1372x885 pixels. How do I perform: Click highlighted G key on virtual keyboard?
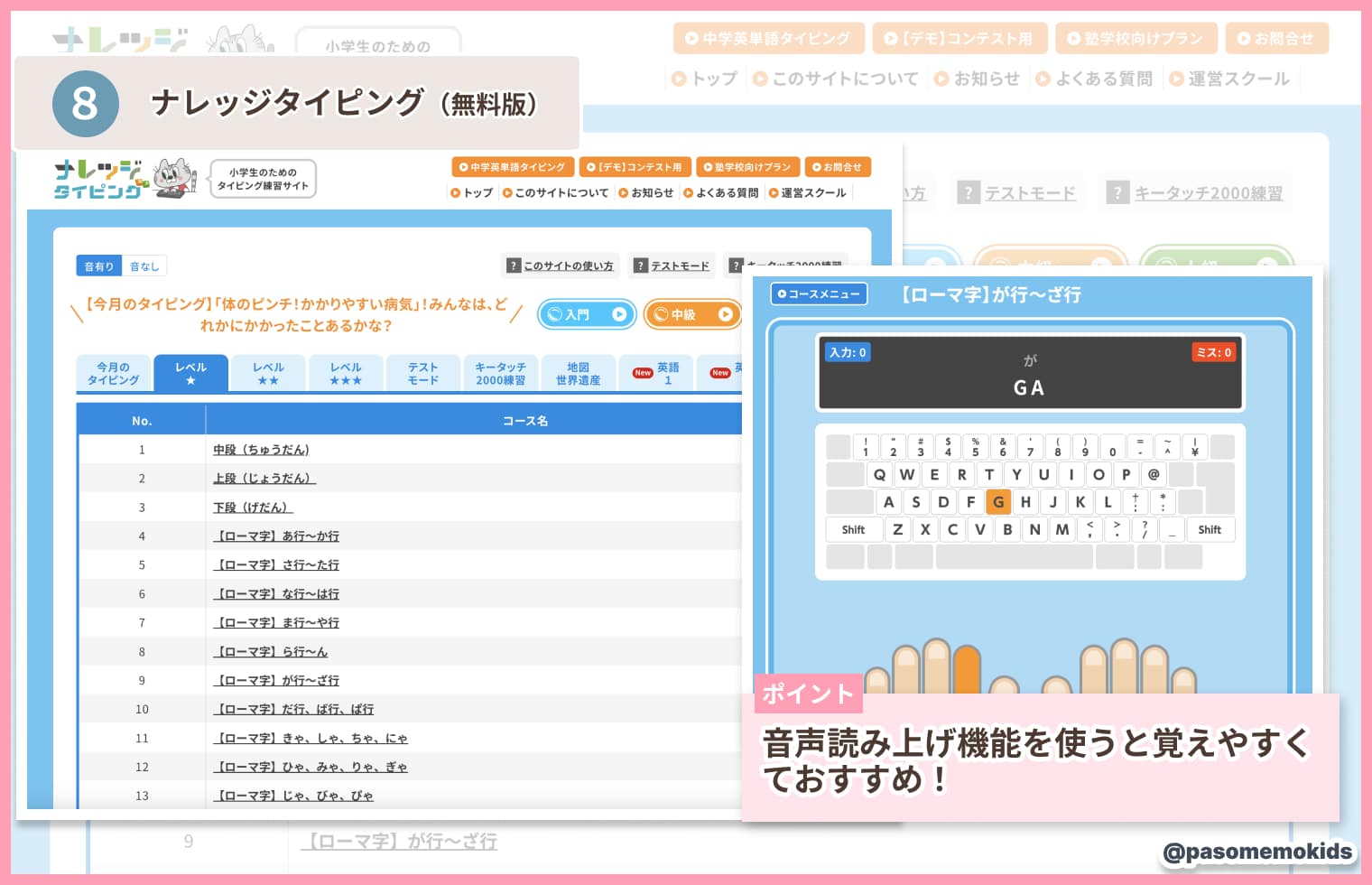[998, 502]
